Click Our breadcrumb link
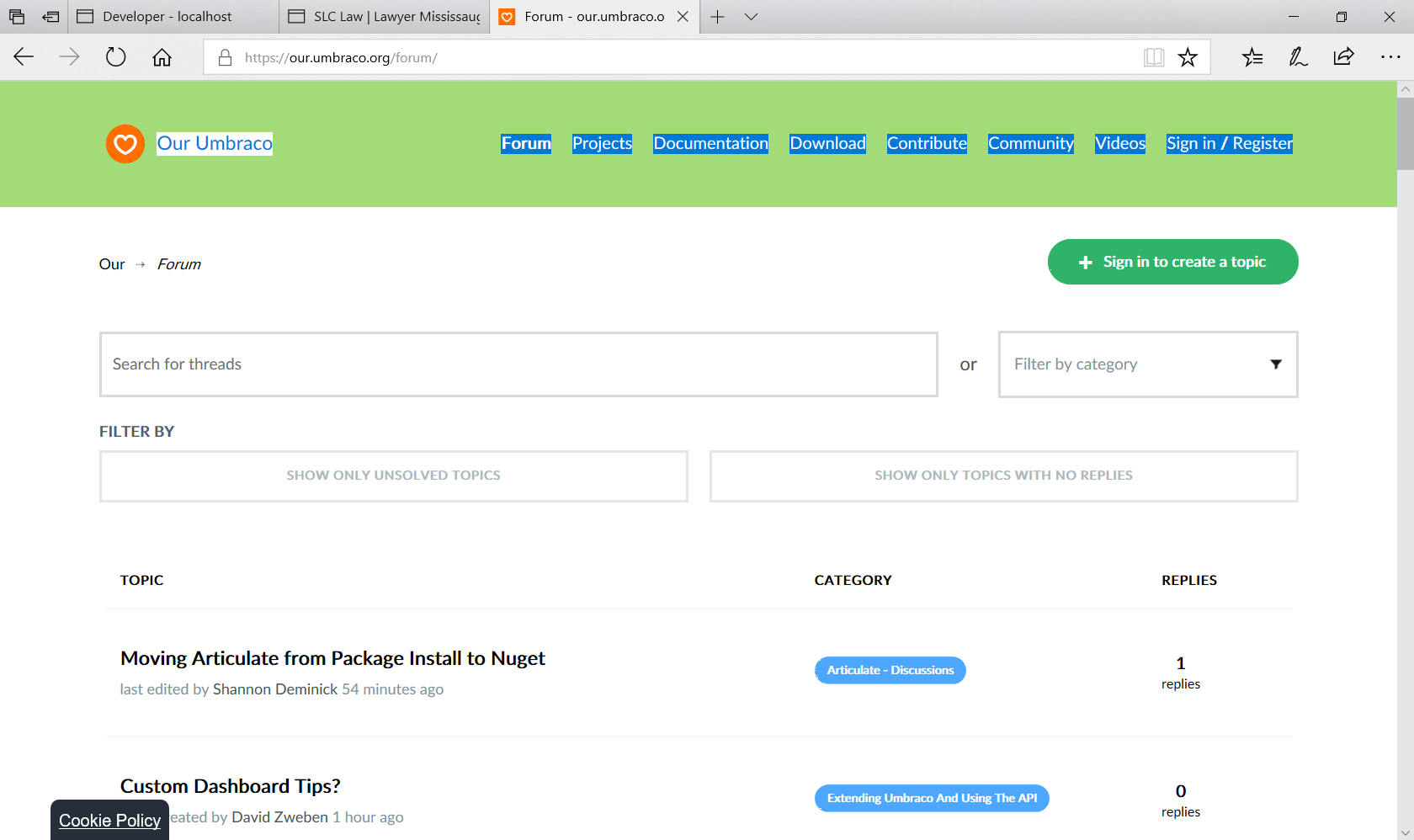1414x840 pixels. 111,264
